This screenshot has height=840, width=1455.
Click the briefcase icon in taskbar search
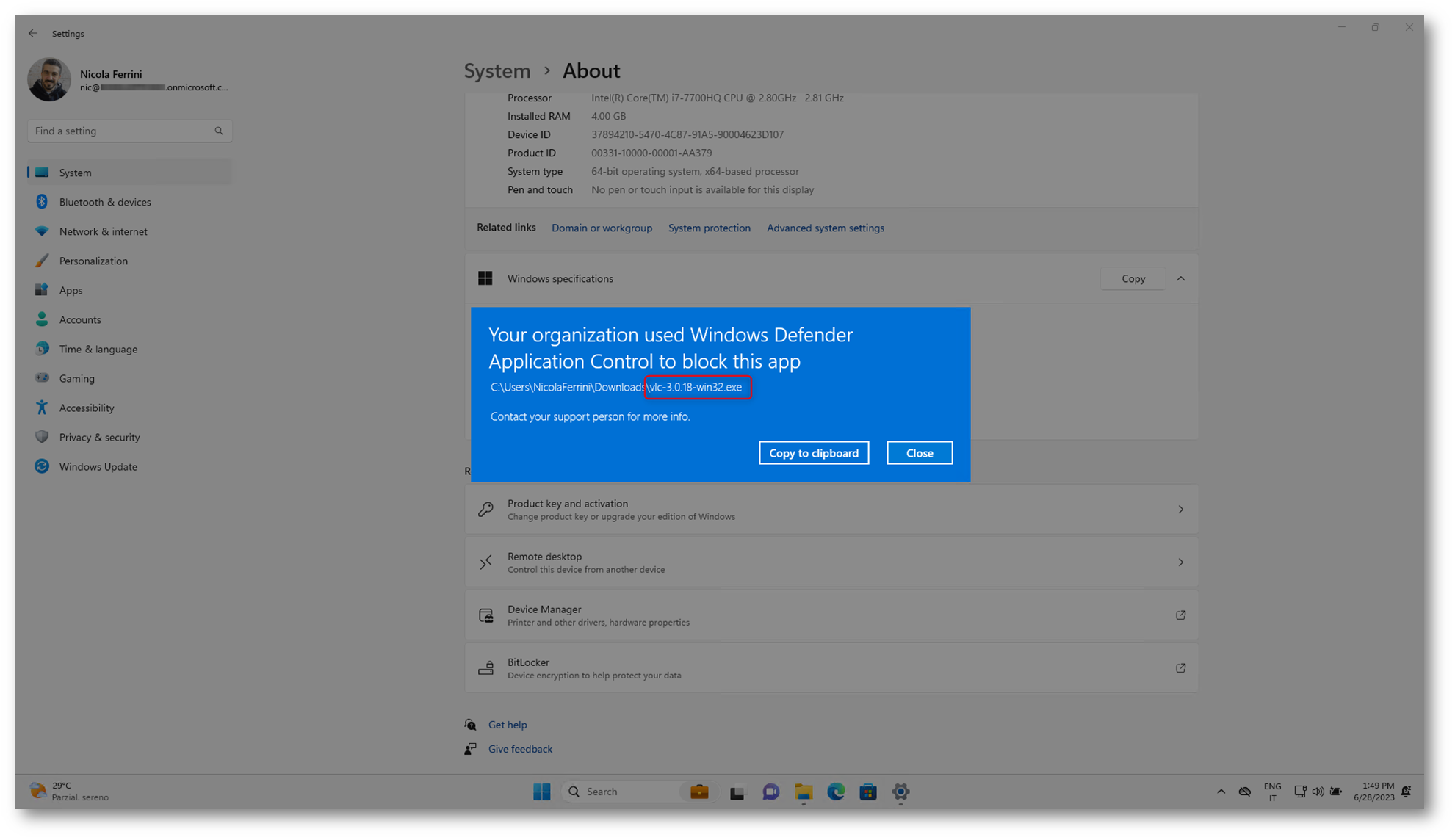click(x=699, y=792)
